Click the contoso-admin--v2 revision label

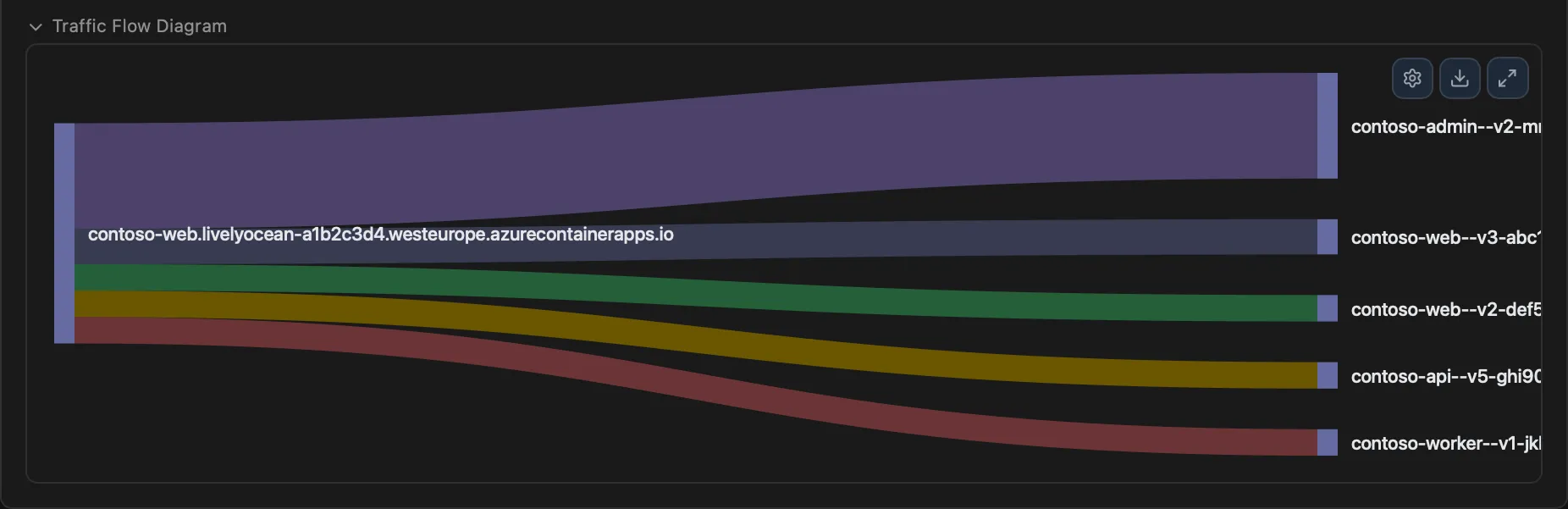tap(1444, 127)
